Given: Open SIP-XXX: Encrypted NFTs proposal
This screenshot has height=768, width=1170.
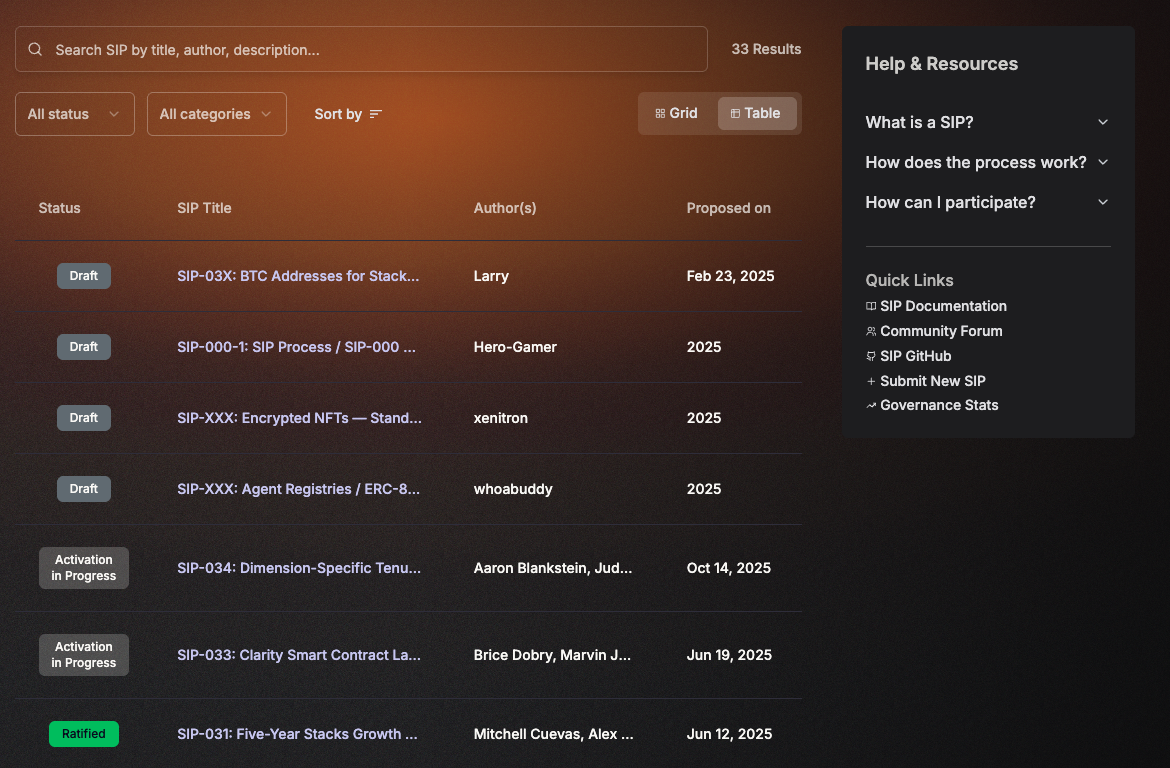Looking at the screenshot, I should click(x=299, y=418).
